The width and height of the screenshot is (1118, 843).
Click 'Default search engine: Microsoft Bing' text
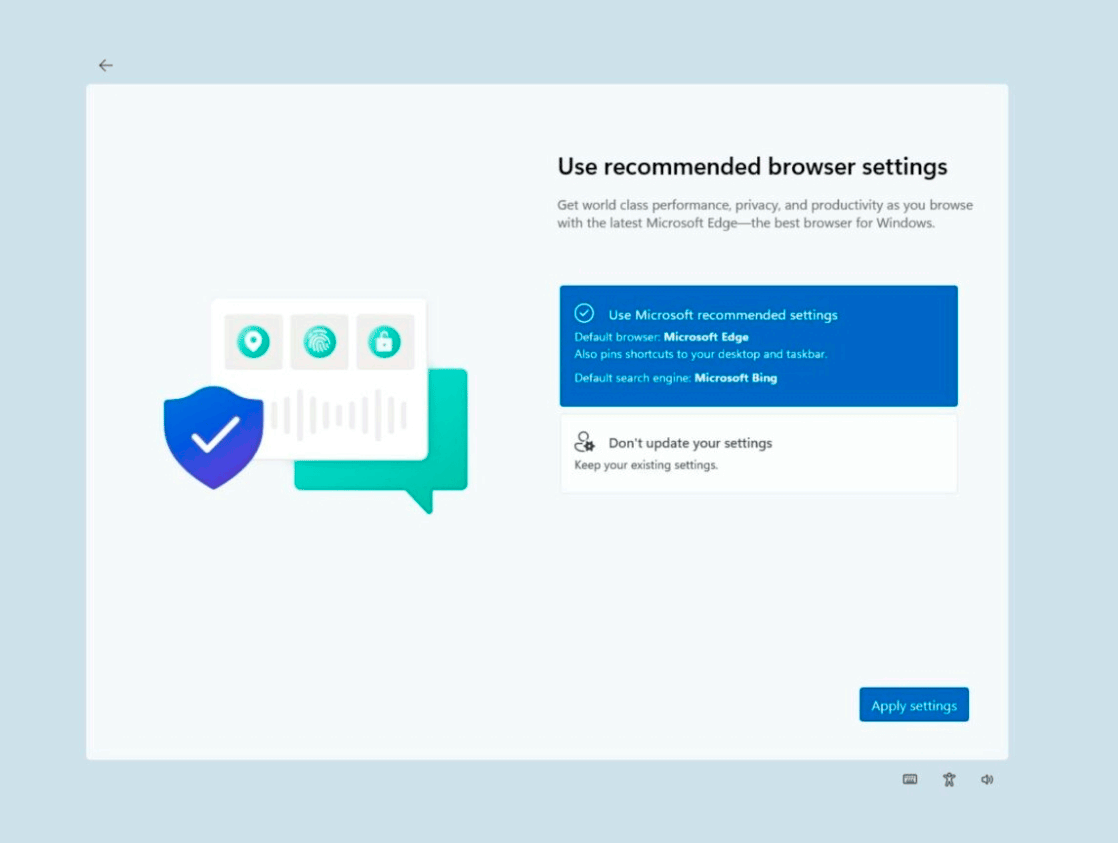[676, 378]
